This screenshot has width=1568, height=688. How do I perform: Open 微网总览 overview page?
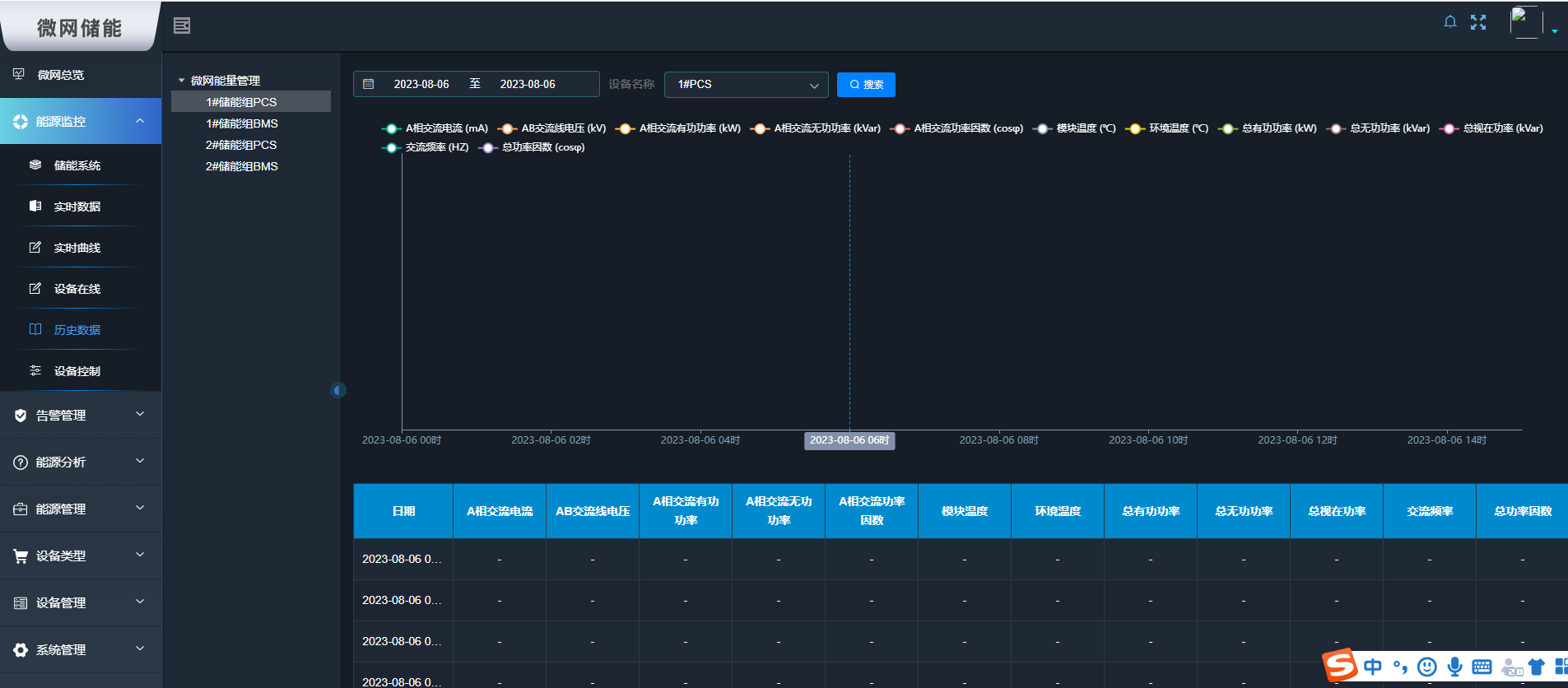81,75
